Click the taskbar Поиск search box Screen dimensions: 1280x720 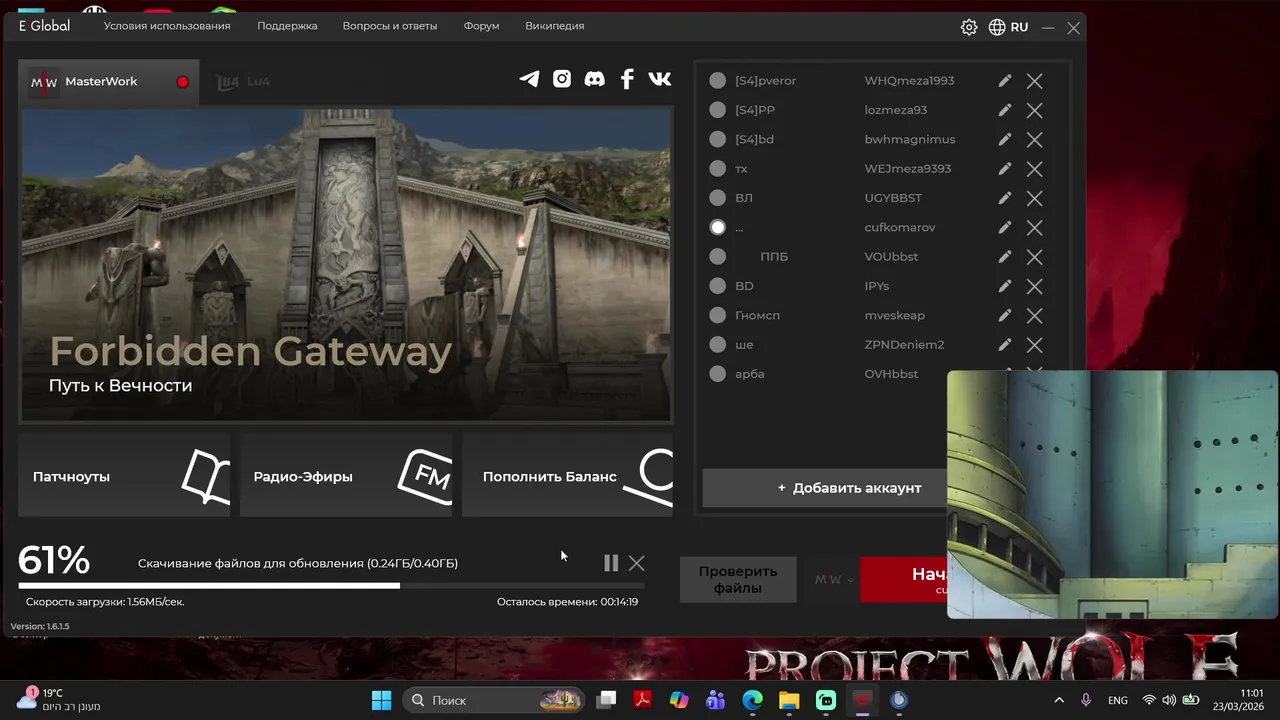pyautogui.click(x=495, y=700)
